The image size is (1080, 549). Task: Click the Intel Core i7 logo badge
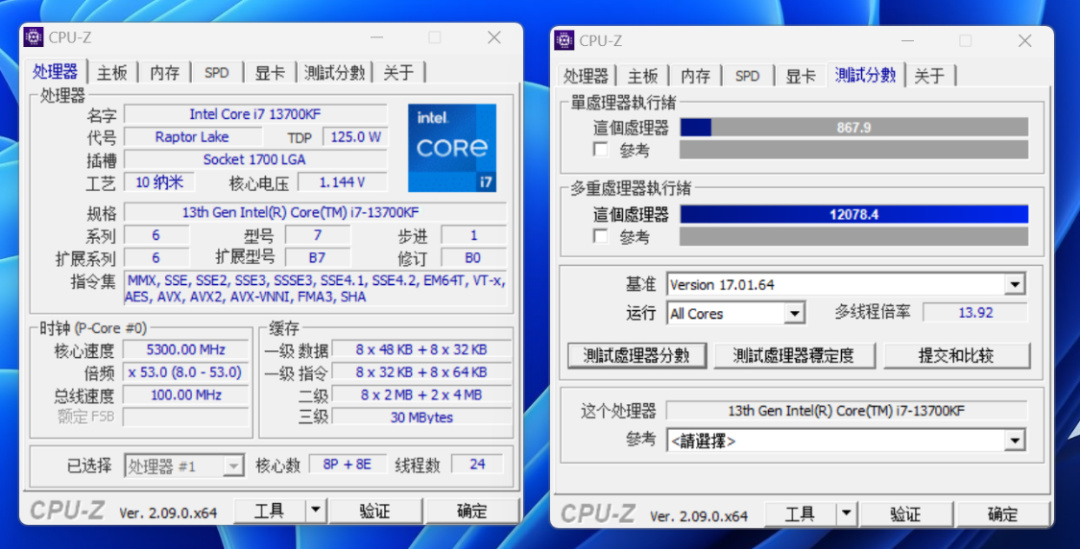click(x=452, y=147)
